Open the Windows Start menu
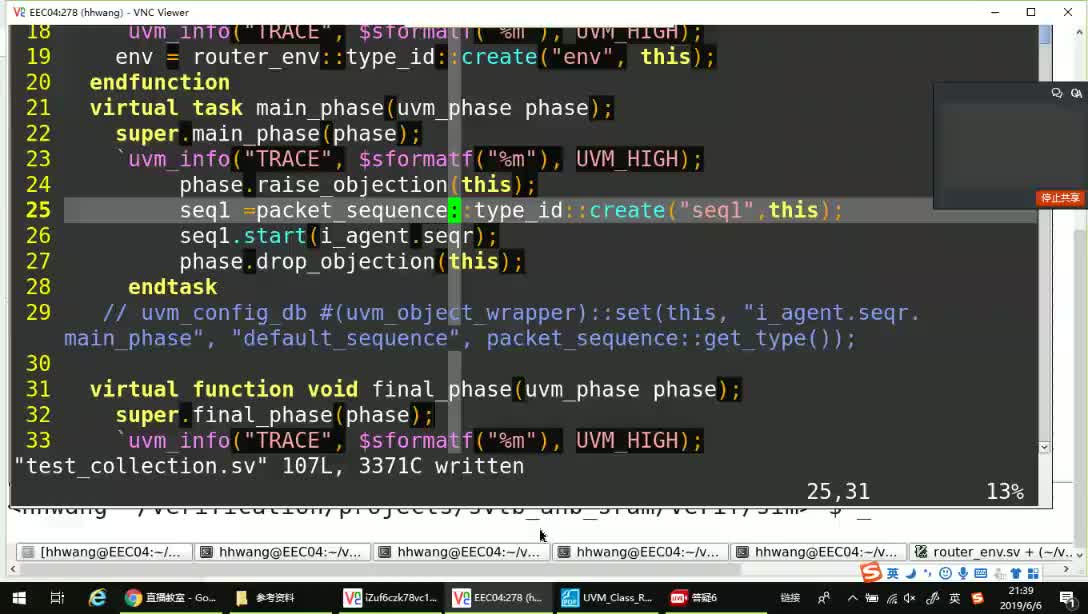 [19, 597]
